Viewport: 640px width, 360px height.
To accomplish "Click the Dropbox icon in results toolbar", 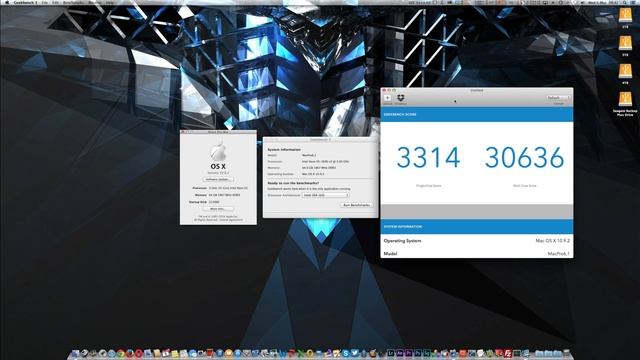I will (400, 98).
